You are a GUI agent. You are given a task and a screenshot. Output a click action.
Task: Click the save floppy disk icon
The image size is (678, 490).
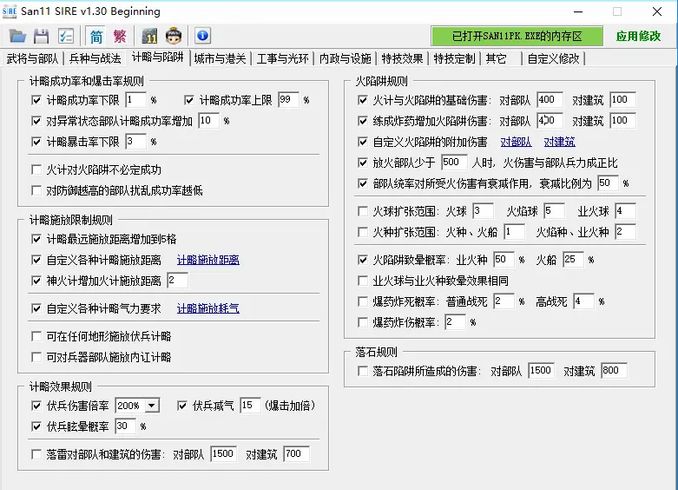tap(41, 37)
